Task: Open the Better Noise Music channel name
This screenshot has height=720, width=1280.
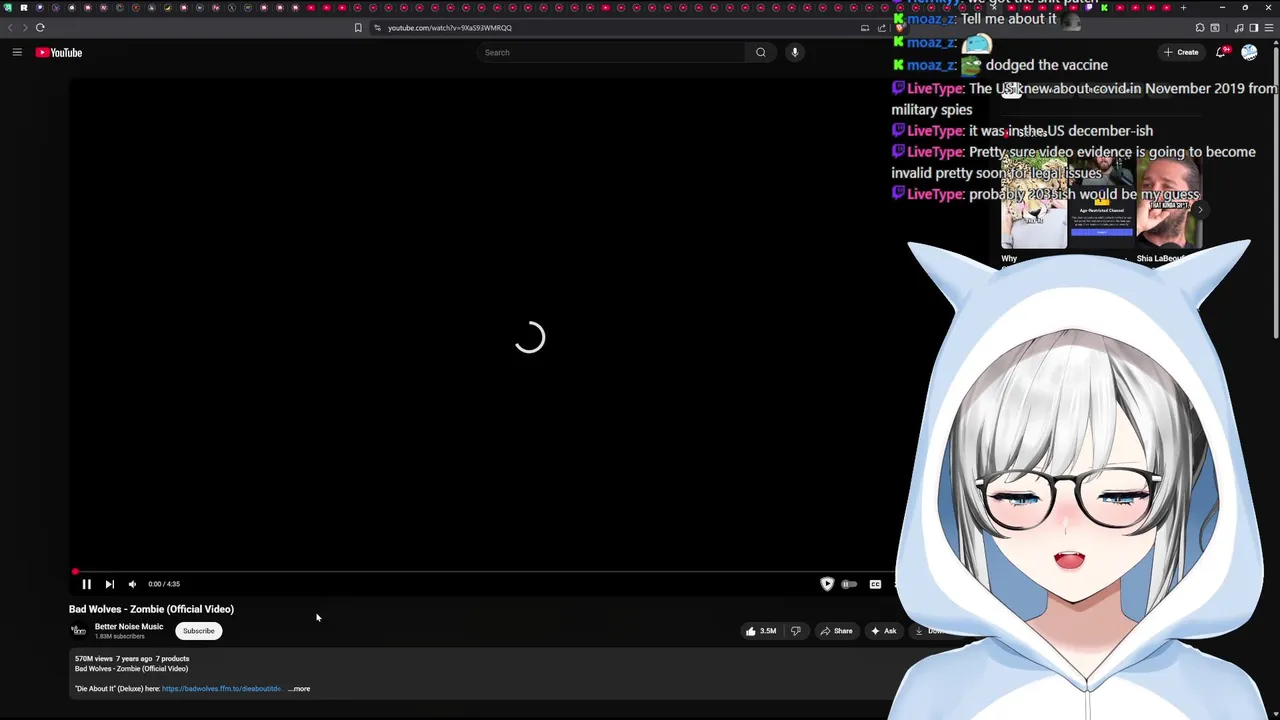Action: (129, 627)
